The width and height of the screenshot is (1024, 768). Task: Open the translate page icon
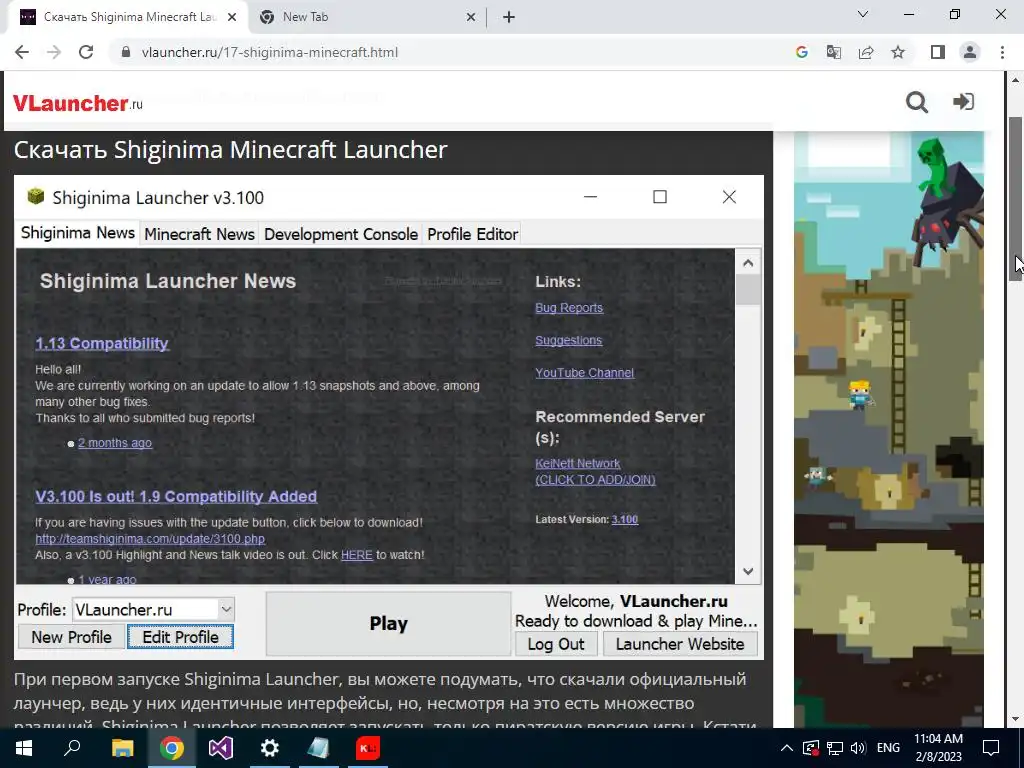pos(833,52)
